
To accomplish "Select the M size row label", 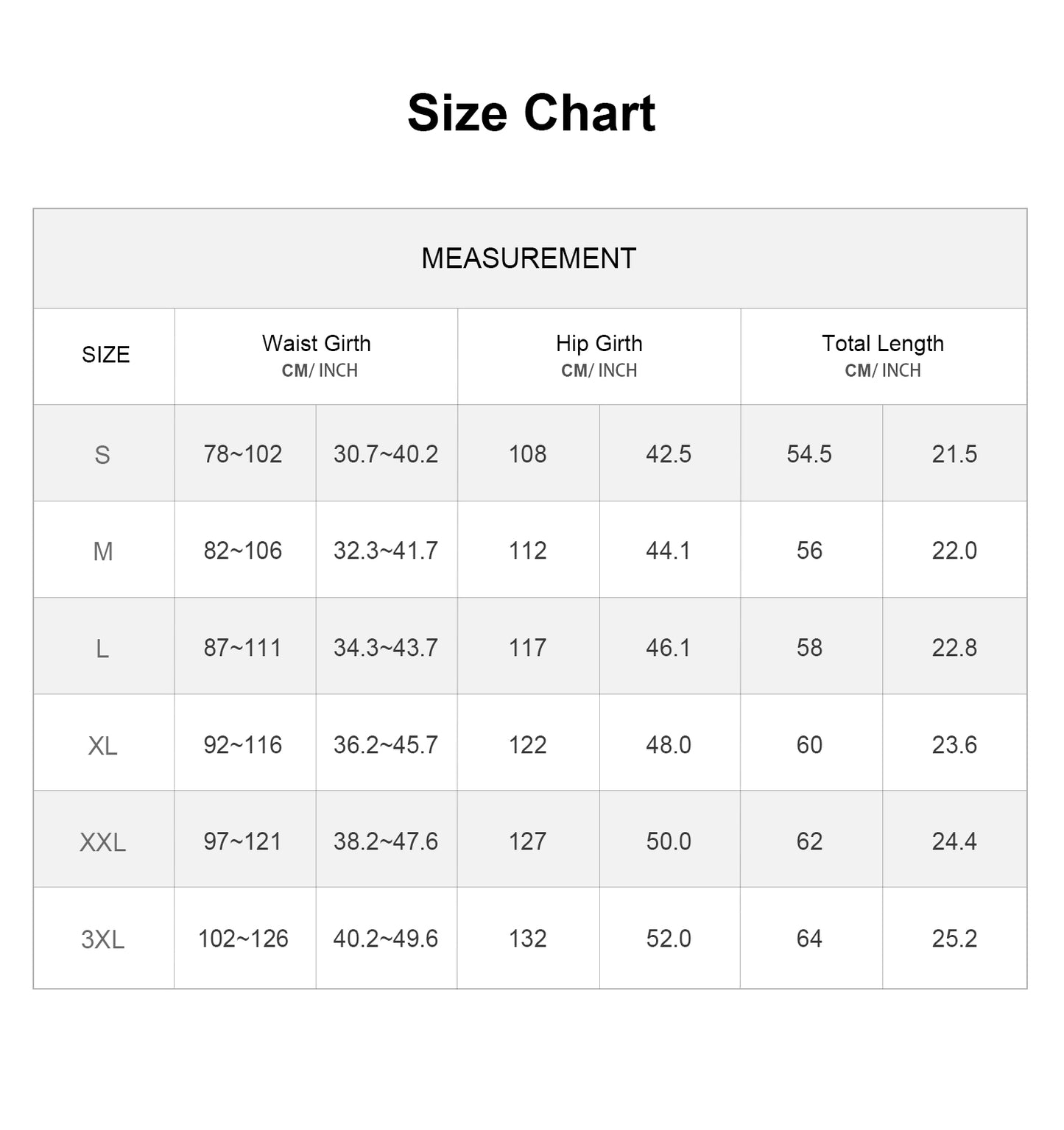I will (103, 551).
